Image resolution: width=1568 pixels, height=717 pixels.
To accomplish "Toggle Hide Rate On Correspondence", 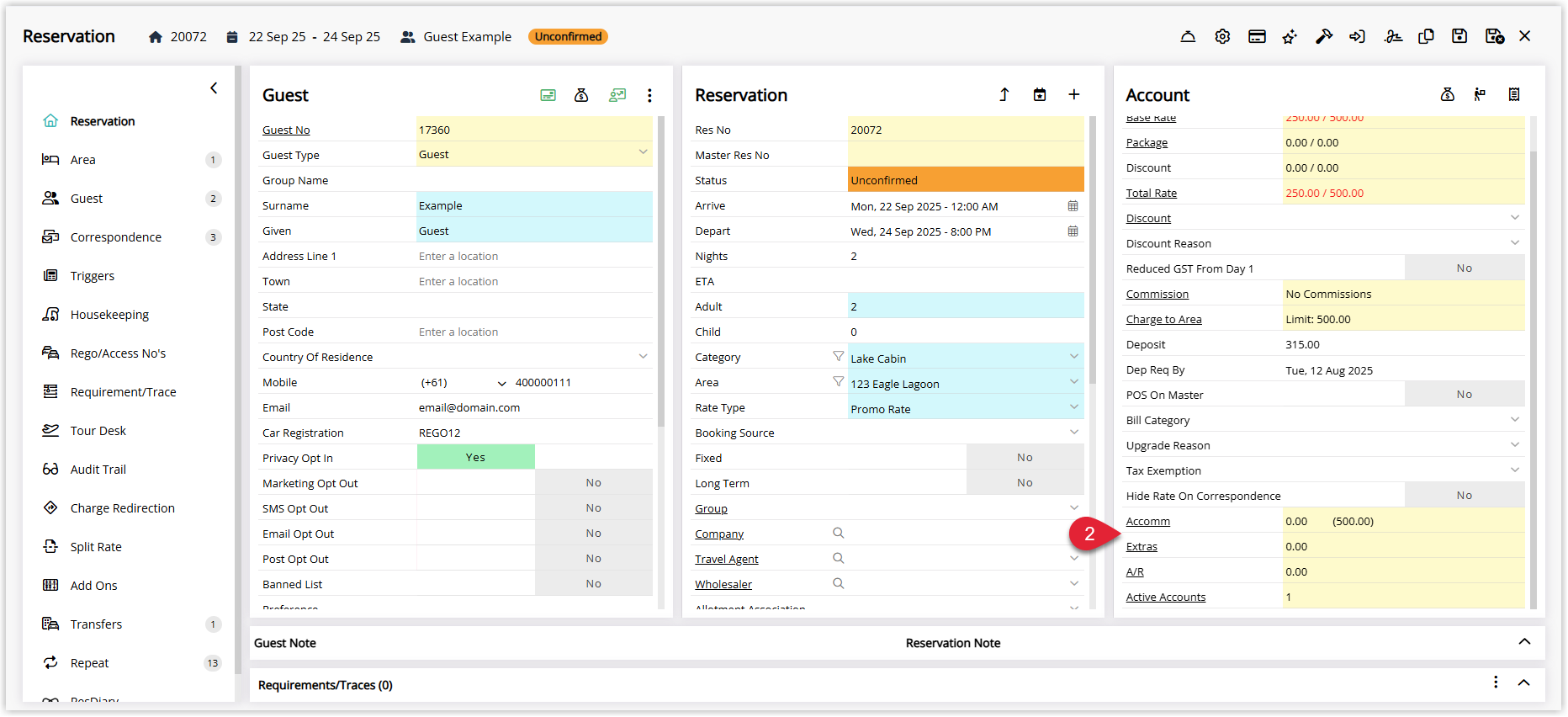I will (1465, 495).
